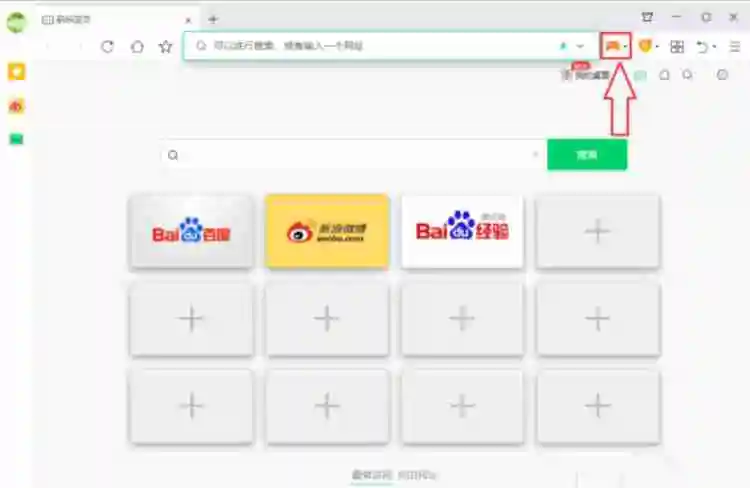
Task: Select the new tab page tab
Action: [115, 20]
